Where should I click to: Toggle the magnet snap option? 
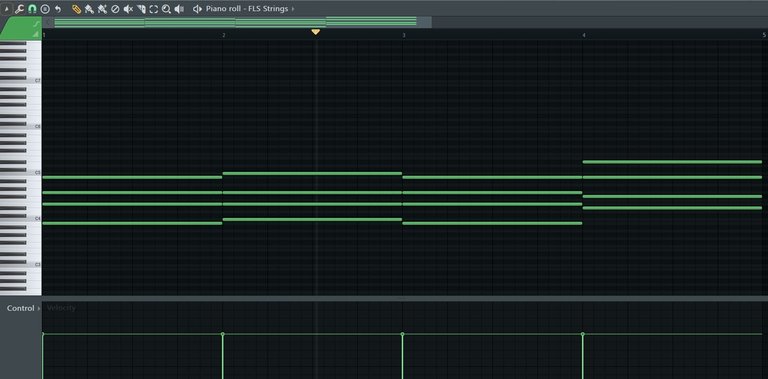click(x=32, y=9)
